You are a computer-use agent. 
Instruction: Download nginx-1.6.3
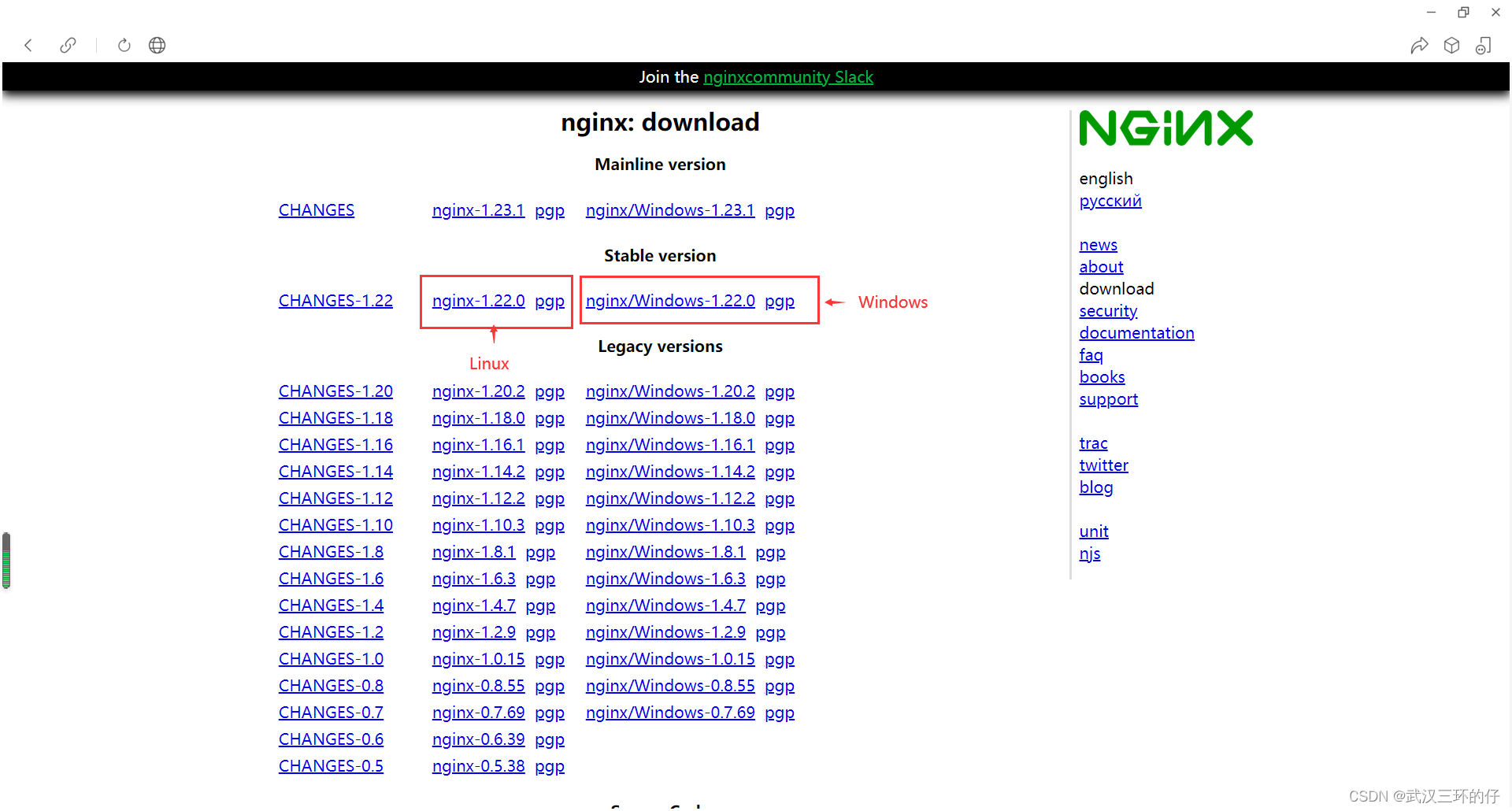[473, 579]
